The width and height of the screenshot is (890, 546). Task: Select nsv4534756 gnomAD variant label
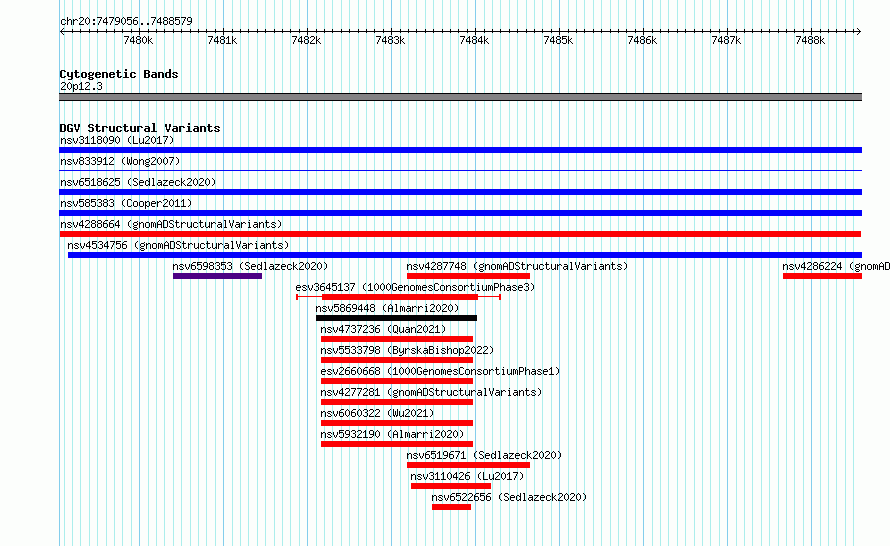tap(178, 245)
